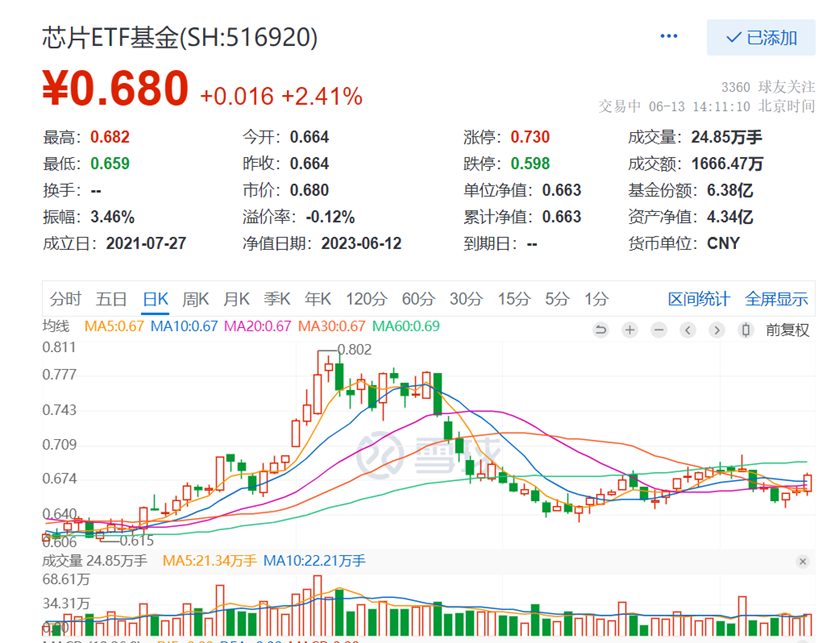Image resolution: width=831 pixels, height=643 pixels.
Task: Click the 均线 indicator label
Action: pos(56,326)
